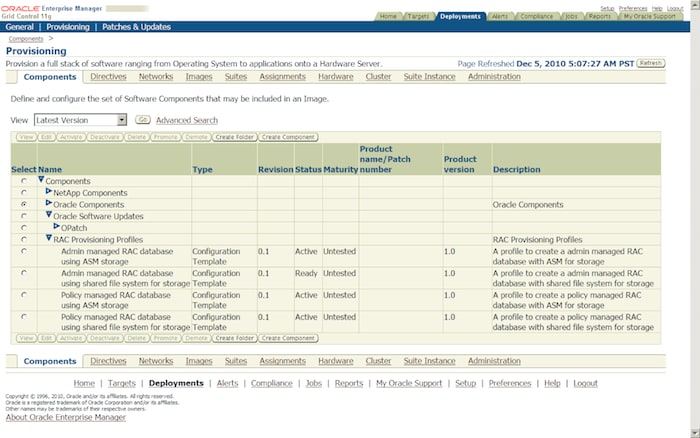This screenshot has width=700, height=438.
Task: Click the Setup link at top right
Action: click(x=607, y=8)
